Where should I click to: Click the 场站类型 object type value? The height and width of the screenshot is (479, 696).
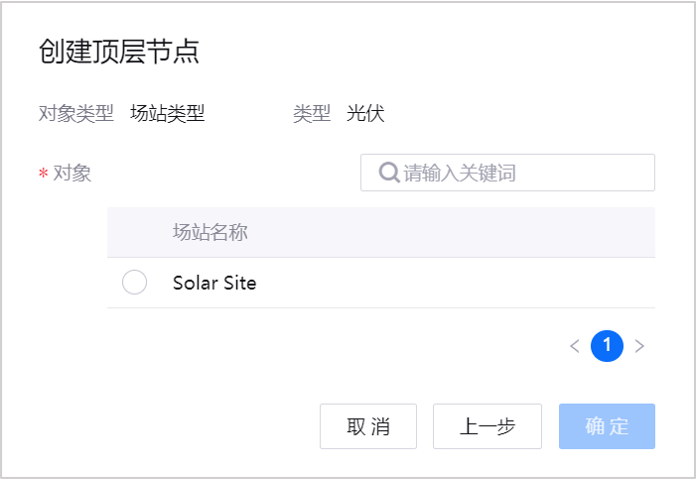pos(167,113)
